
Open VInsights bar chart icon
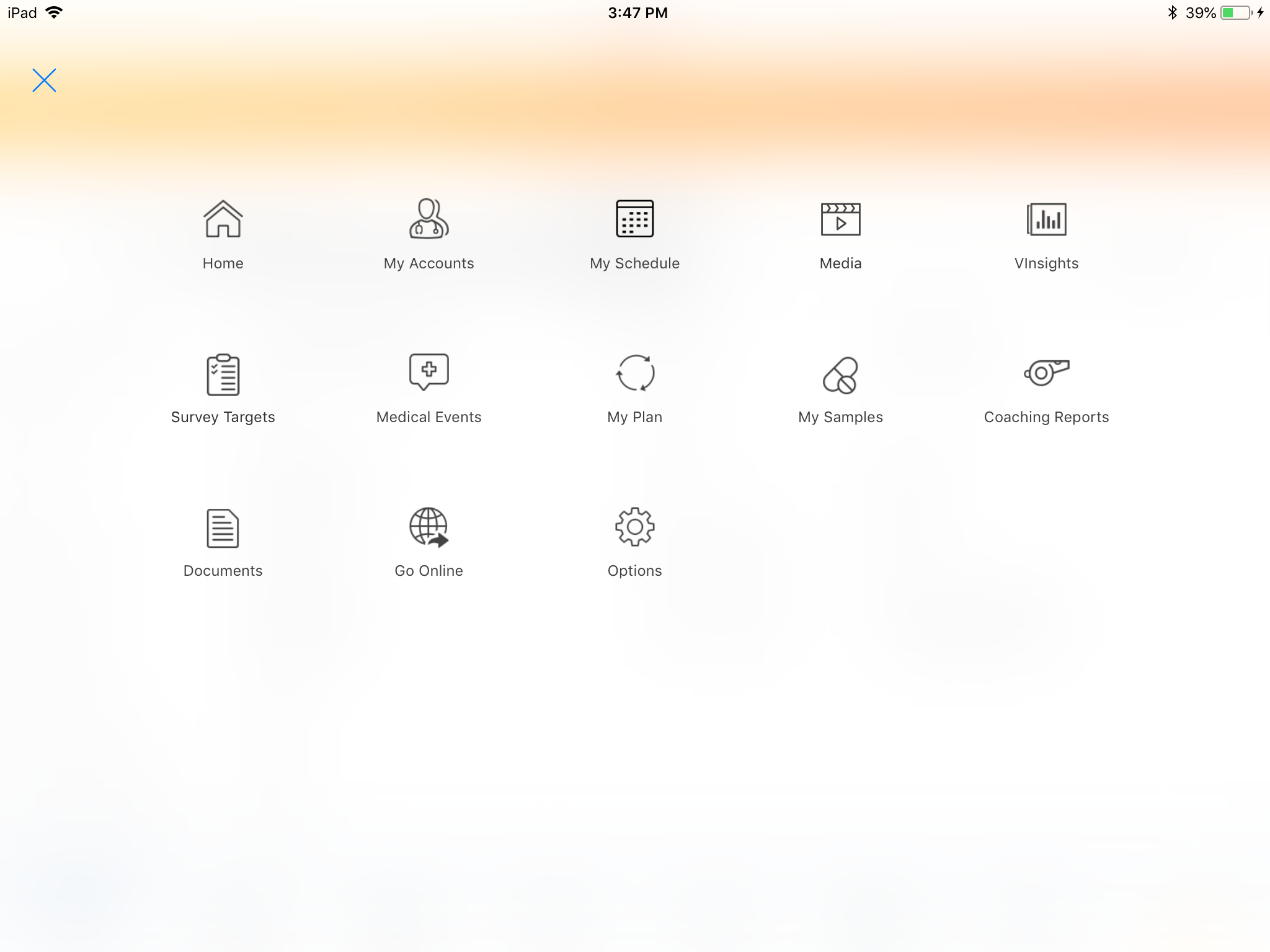[1046, 219]
